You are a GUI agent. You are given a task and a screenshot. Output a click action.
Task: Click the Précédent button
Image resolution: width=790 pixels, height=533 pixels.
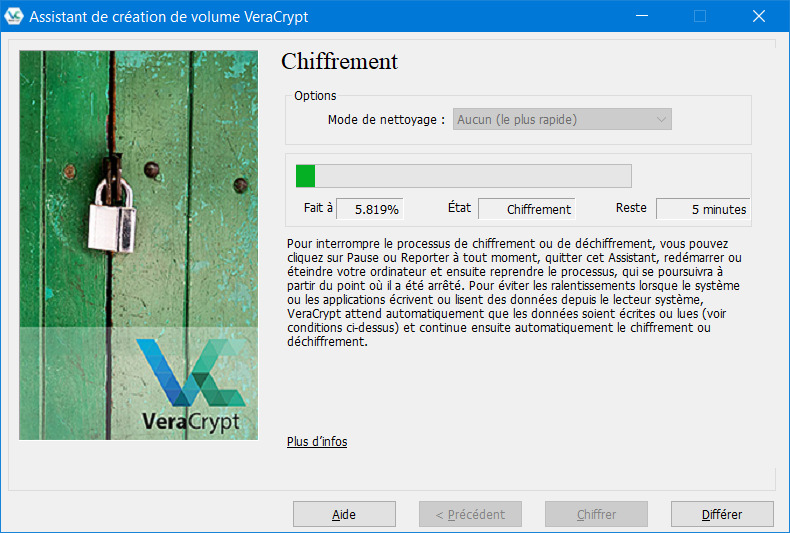[470, 514]
